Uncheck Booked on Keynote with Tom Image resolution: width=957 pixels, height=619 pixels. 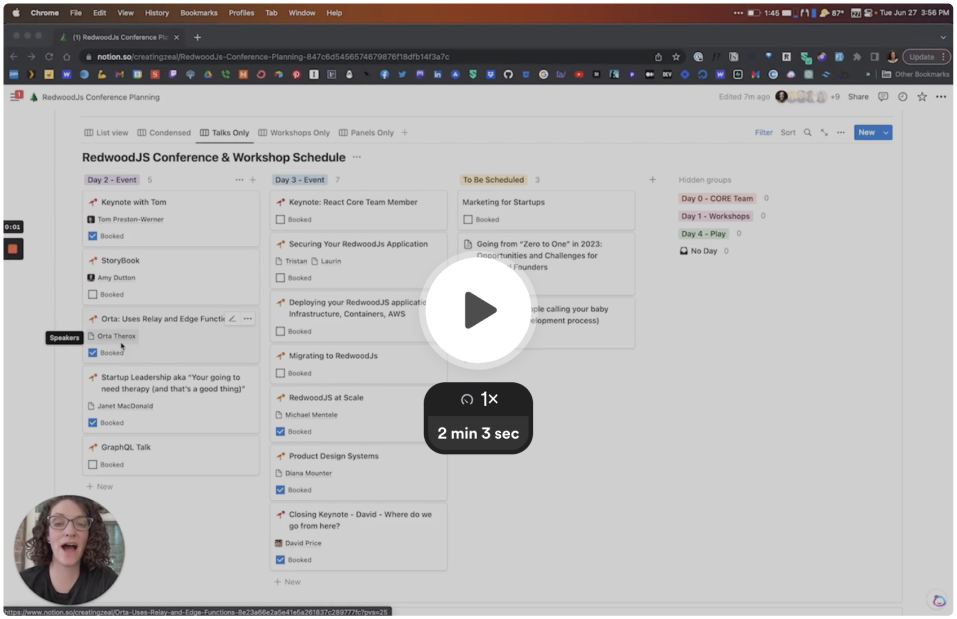(93, 236)
